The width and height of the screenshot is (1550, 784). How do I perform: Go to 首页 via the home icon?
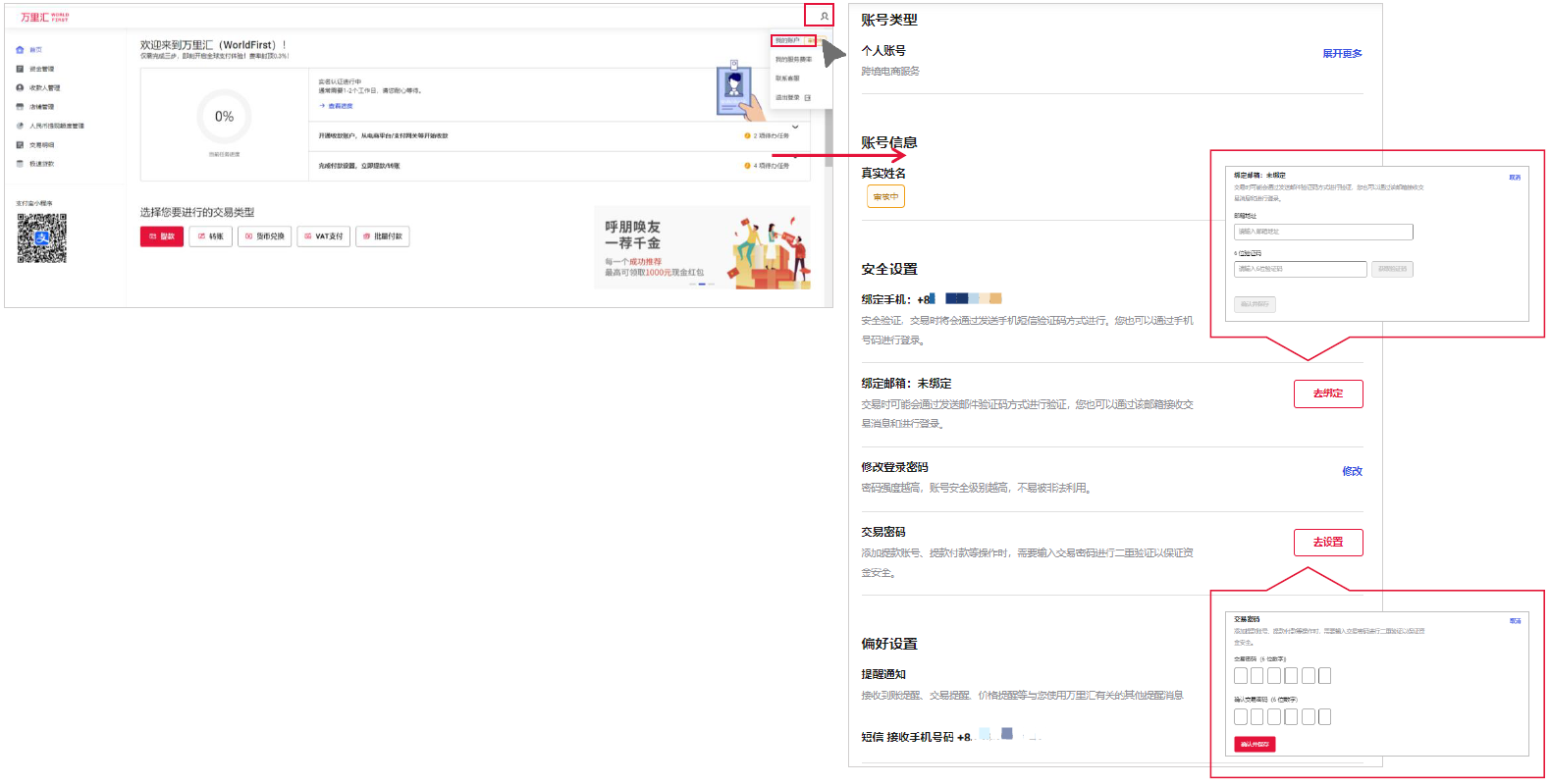tap(20, 50)
